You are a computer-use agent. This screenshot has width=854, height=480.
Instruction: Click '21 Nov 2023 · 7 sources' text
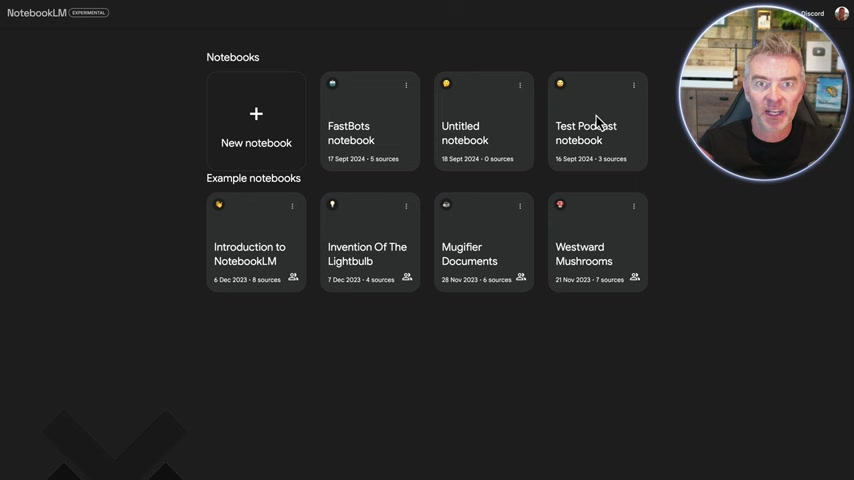[589, 280]
